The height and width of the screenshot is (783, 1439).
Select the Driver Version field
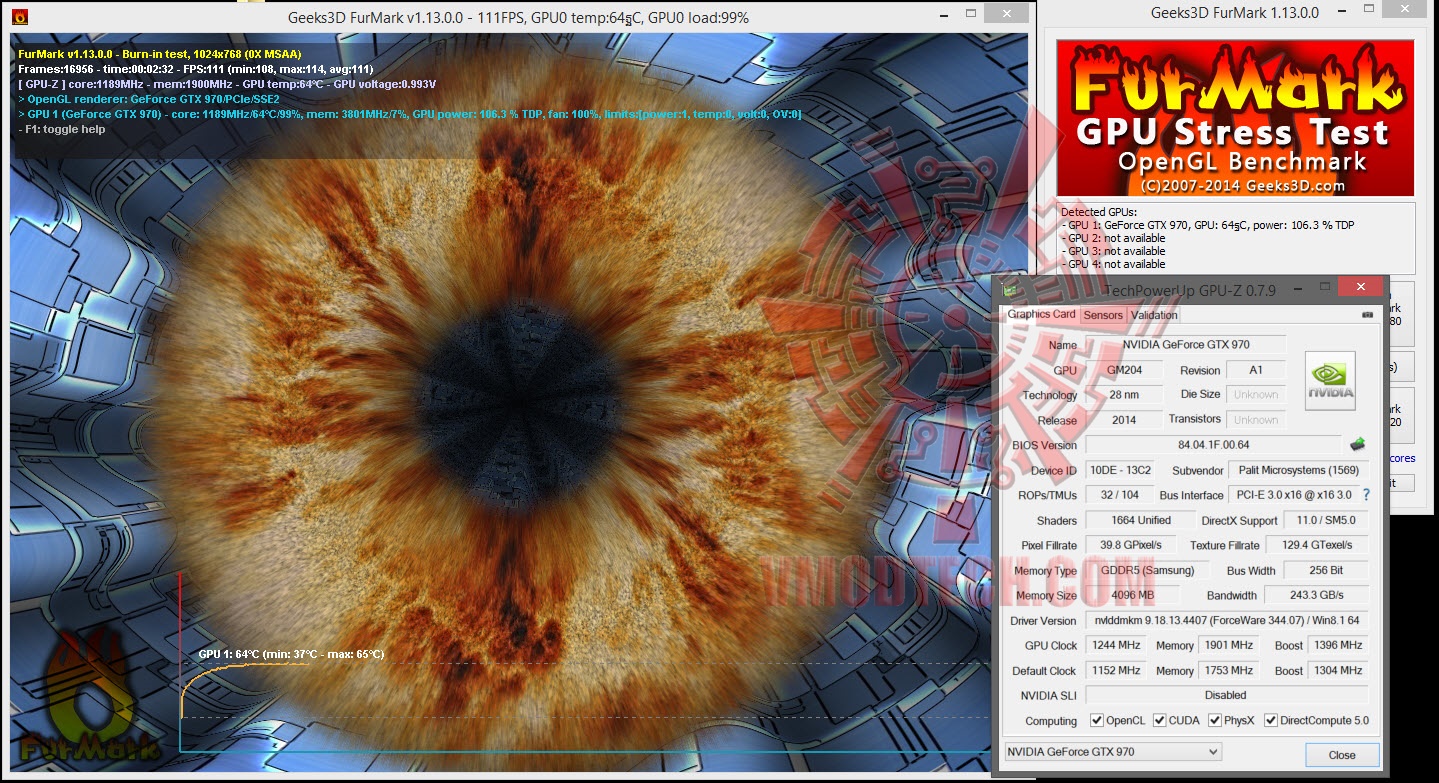(x=1227, y=620)
